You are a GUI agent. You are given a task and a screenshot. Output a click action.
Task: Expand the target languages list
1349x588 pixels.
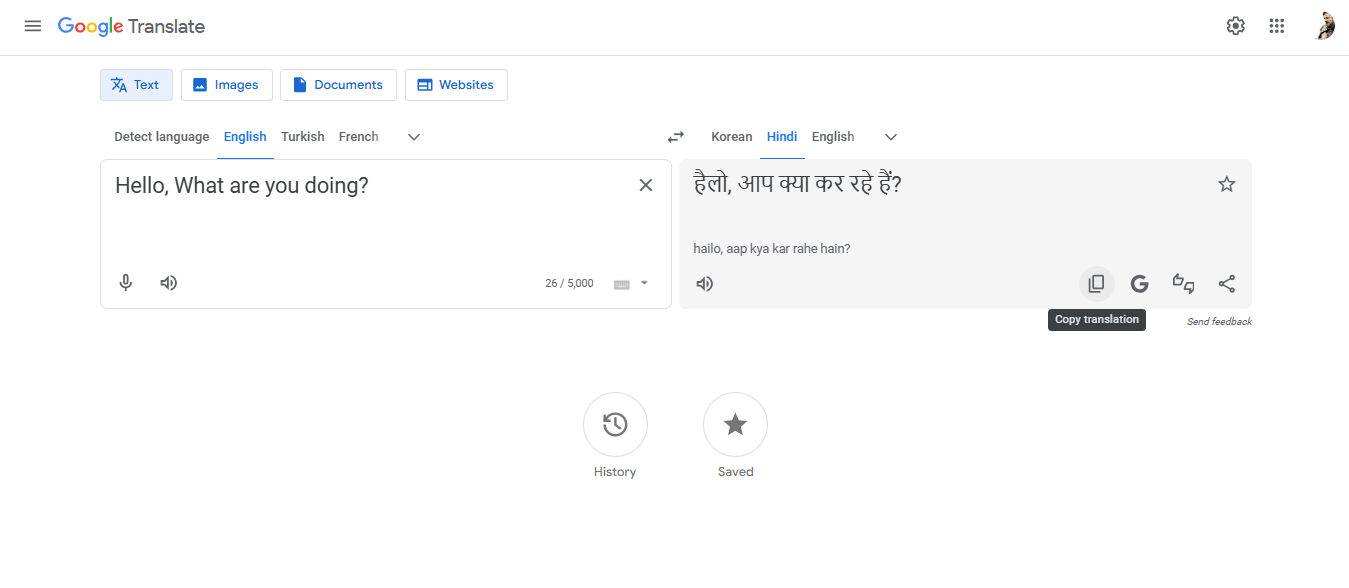(890, 137)
